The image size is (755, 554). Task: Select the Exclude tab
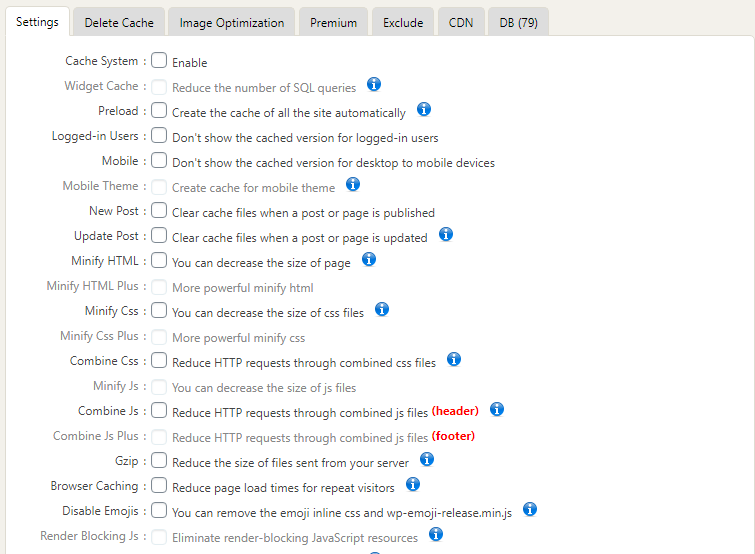[x=402, y=22]
